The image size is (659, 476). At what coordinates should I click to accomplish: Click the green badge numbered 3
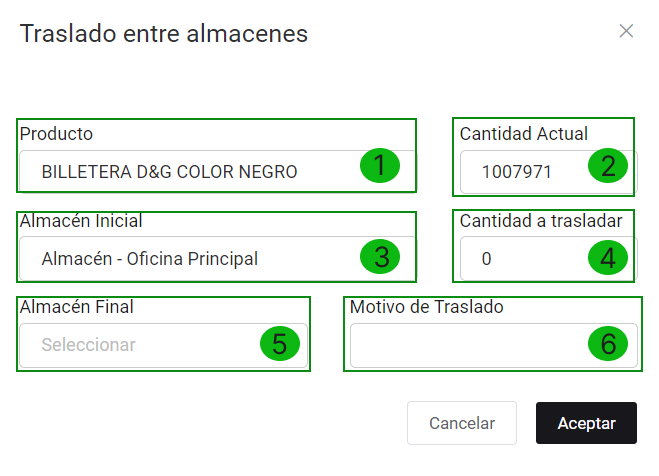click(380, 255)
